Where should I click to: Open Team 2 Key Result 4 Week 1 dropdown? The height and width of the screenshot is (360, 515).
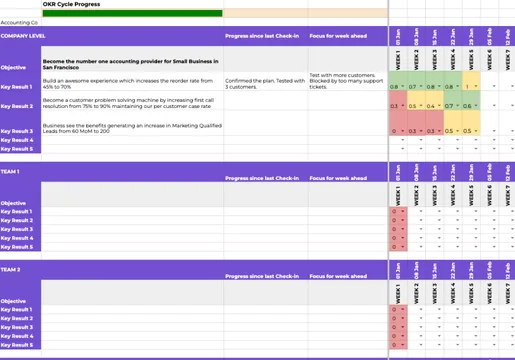click(403, 336)
